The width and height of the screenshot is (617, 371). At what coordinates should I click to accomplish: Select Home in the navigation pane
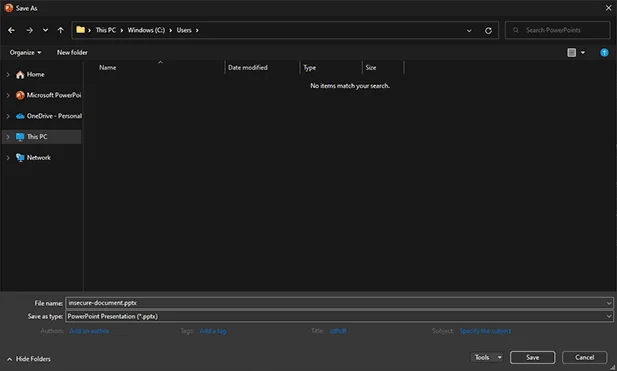[35, 74]
